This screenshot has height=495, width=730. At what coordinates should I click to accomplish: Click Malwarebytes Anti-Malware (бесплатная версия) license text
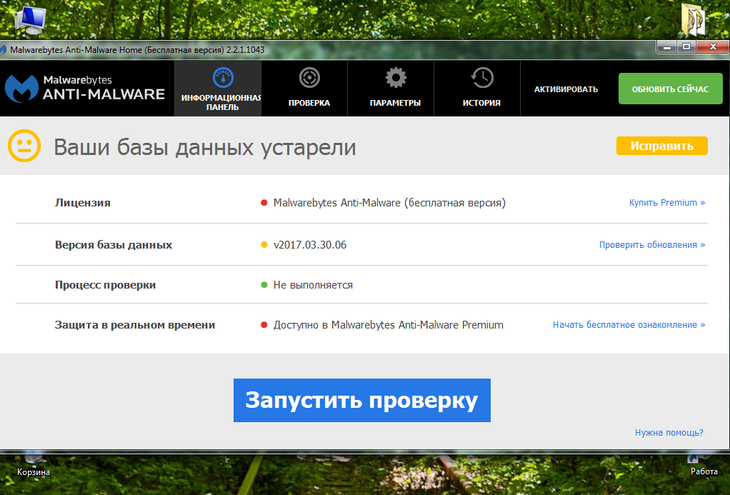click(389, 203)
